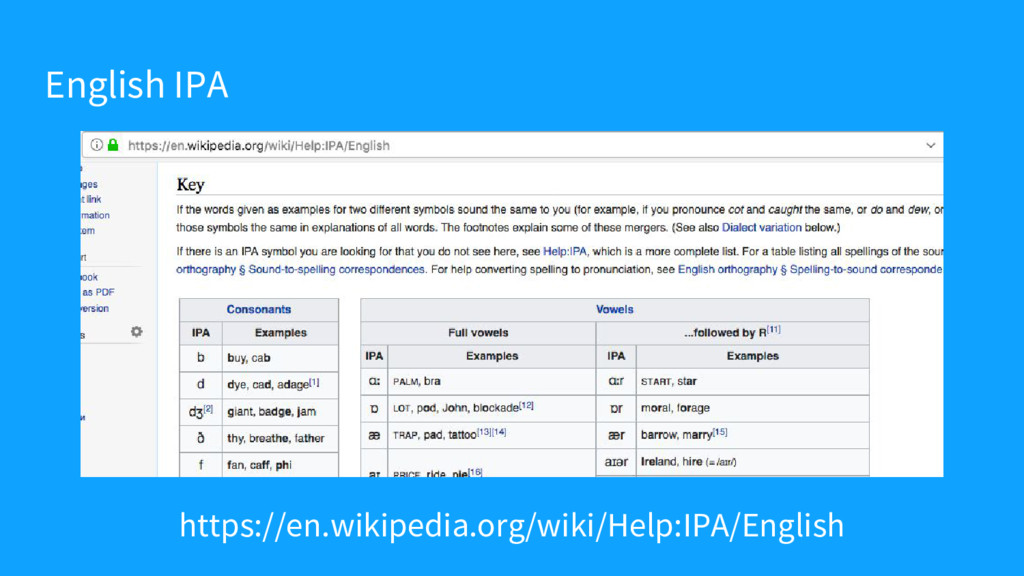Click footnote 1 after adage
Image resolution: width=1024 pixels, height=576 pixels.
click(x=314, y=381)
